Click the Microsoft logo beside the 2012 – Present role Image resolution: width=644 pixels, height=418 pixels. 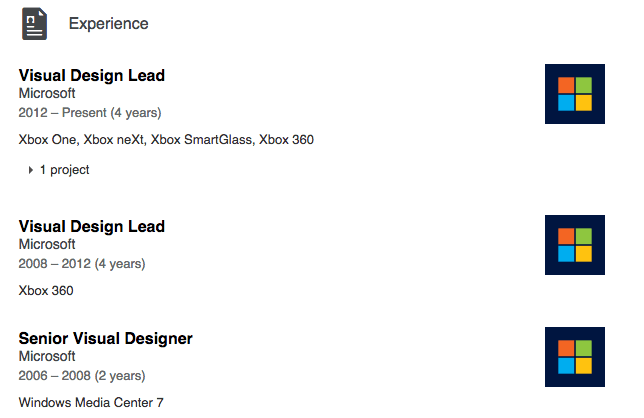575,94
